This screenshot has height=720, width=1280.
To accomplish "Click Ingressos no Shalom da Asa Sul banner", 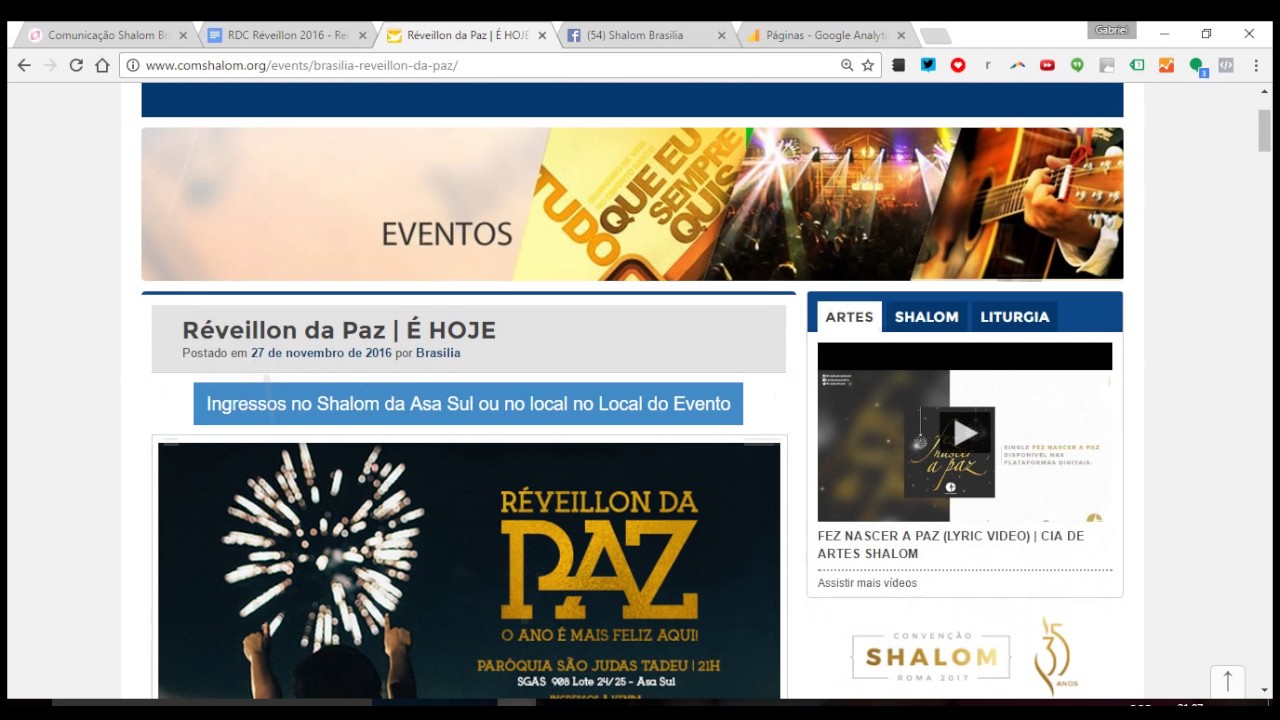I will [x=468, y=404].
